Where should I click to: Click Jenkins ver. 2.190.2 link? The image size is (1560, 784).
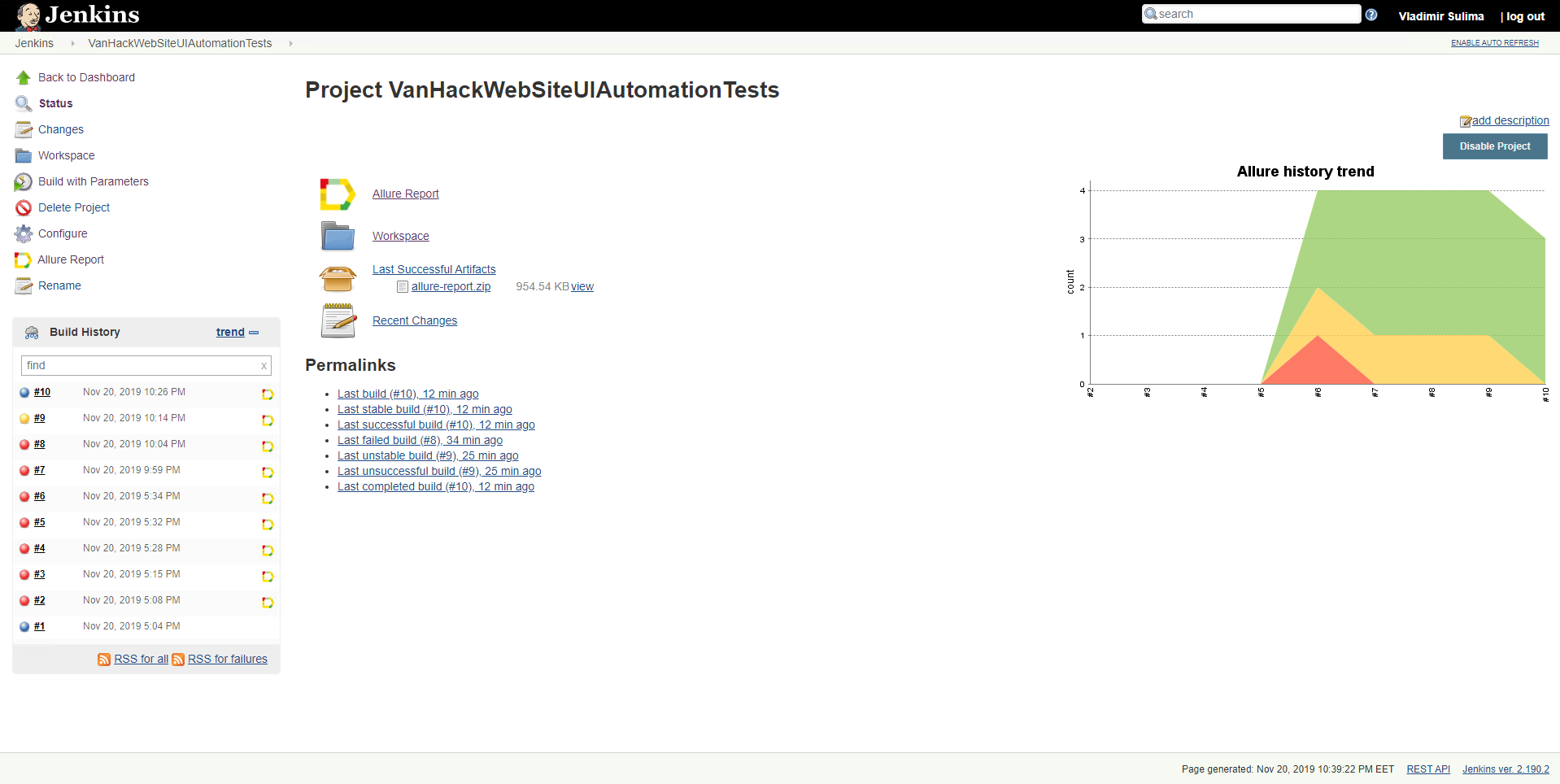(x=1506, y=769)
